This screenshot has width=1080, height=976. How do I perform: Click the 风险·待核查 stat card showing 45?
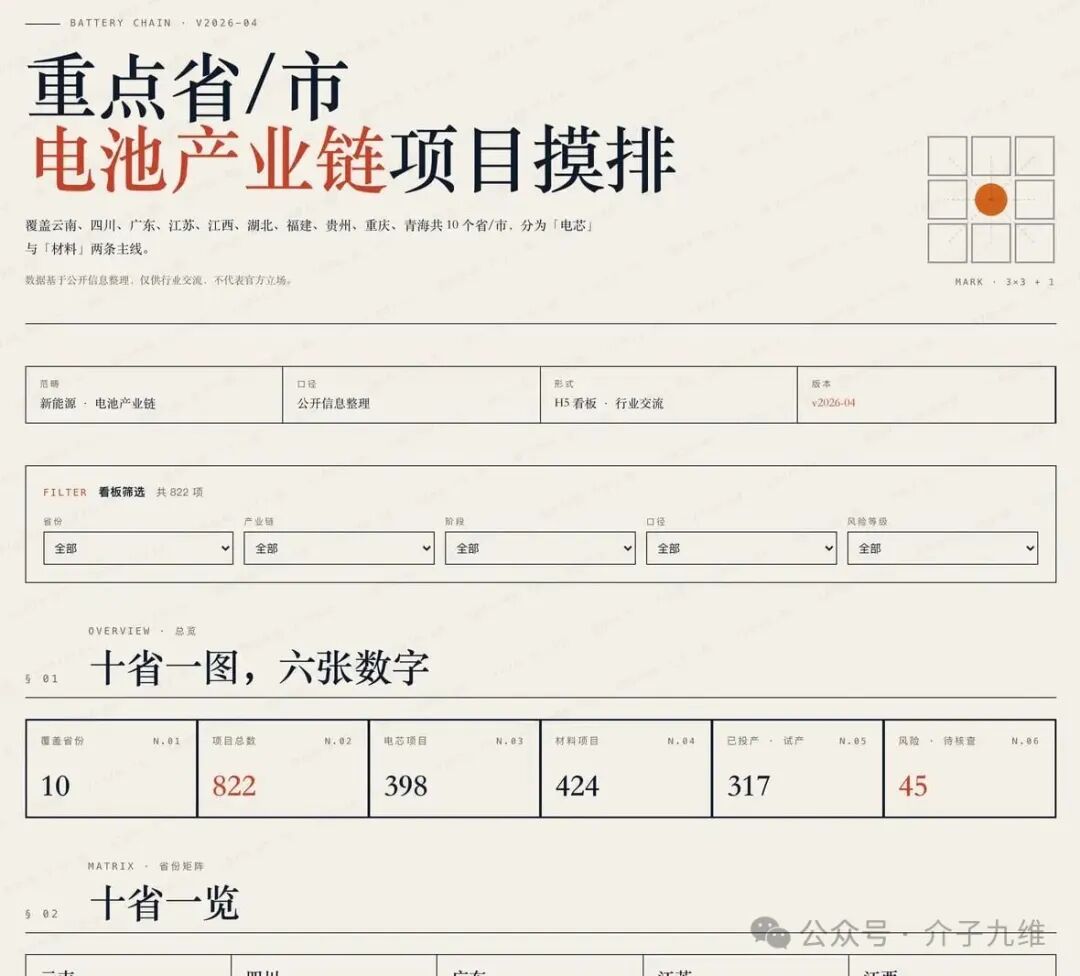point(970,769)
